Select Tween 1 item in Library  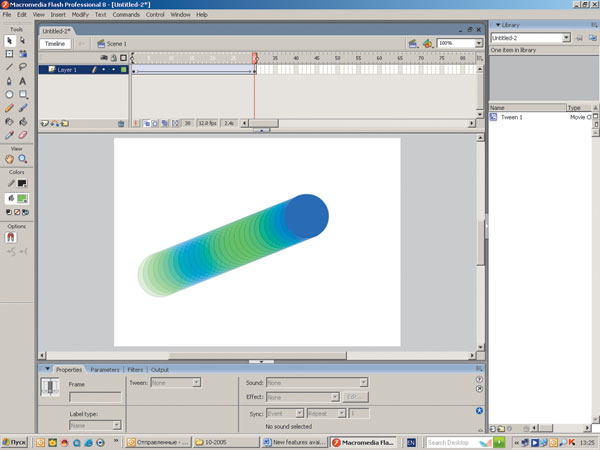[x=513, y=117]
